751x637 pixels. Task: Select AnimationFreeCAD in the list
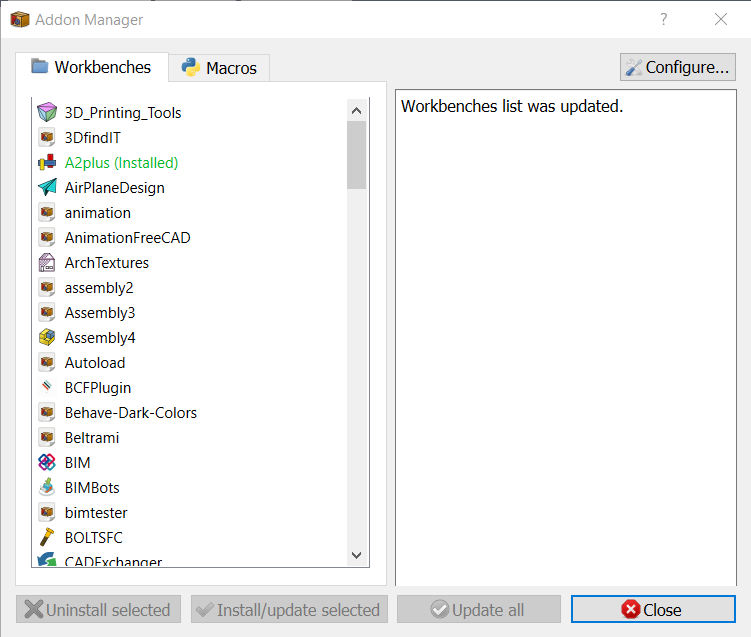pos(127,238)
